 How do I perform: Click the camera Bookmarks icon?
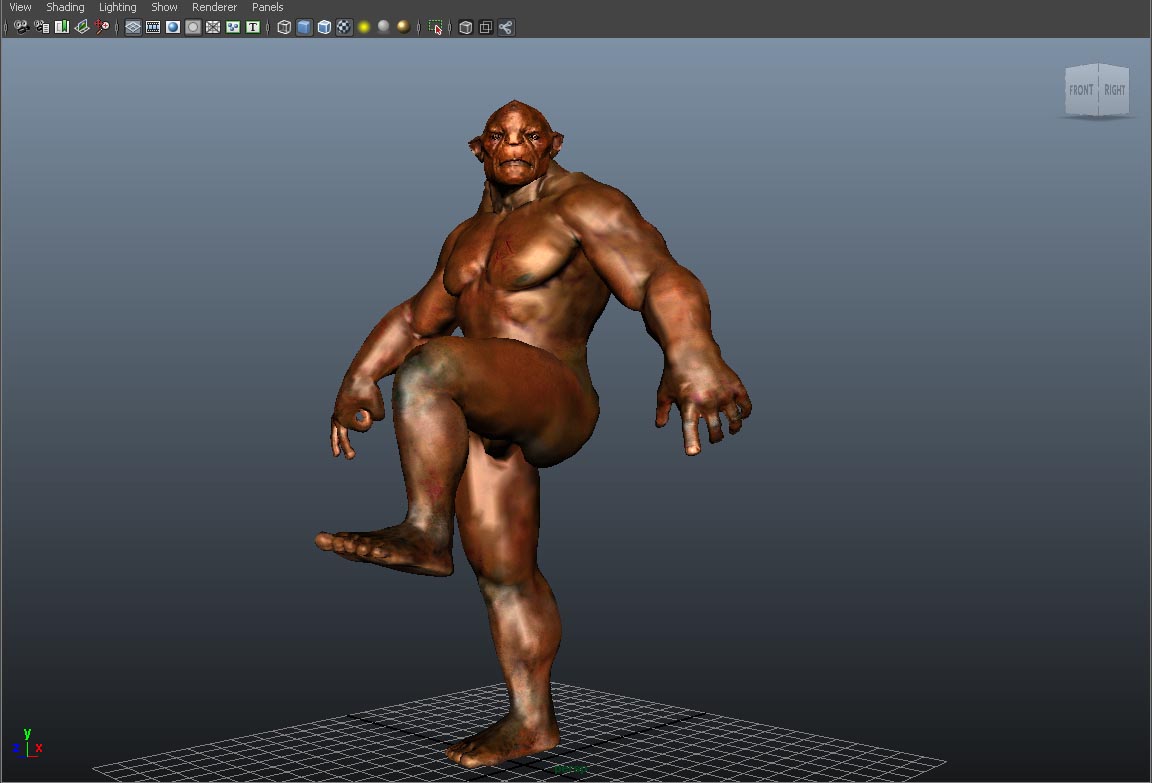tap(62, 27)
